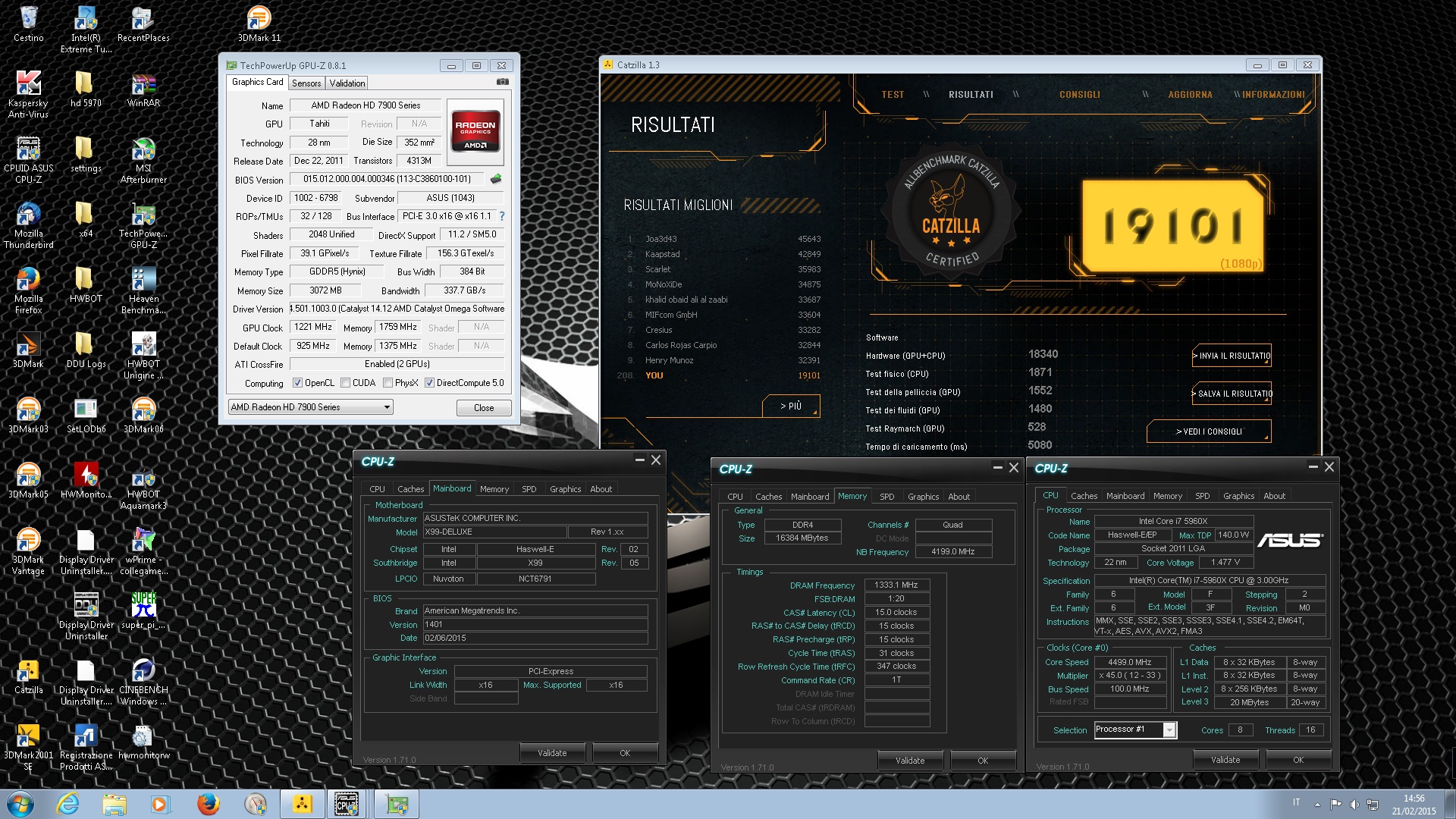This screenshot has width=1456, height=819.
Task: Click Validate in the ASUS CPU-Z CPU window
Action: click(1225, 760)
